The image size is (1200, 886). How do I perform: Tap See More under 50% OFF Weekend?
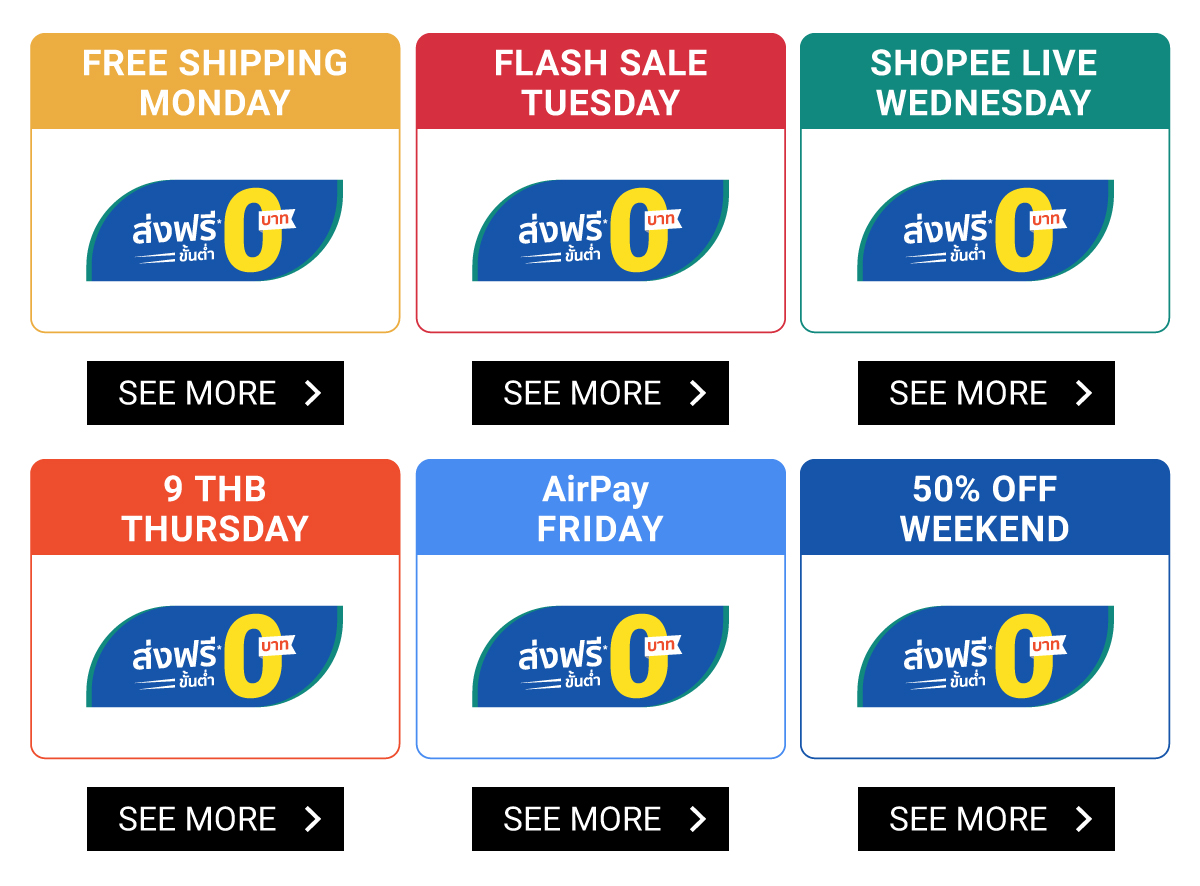[x=985, y=819]
